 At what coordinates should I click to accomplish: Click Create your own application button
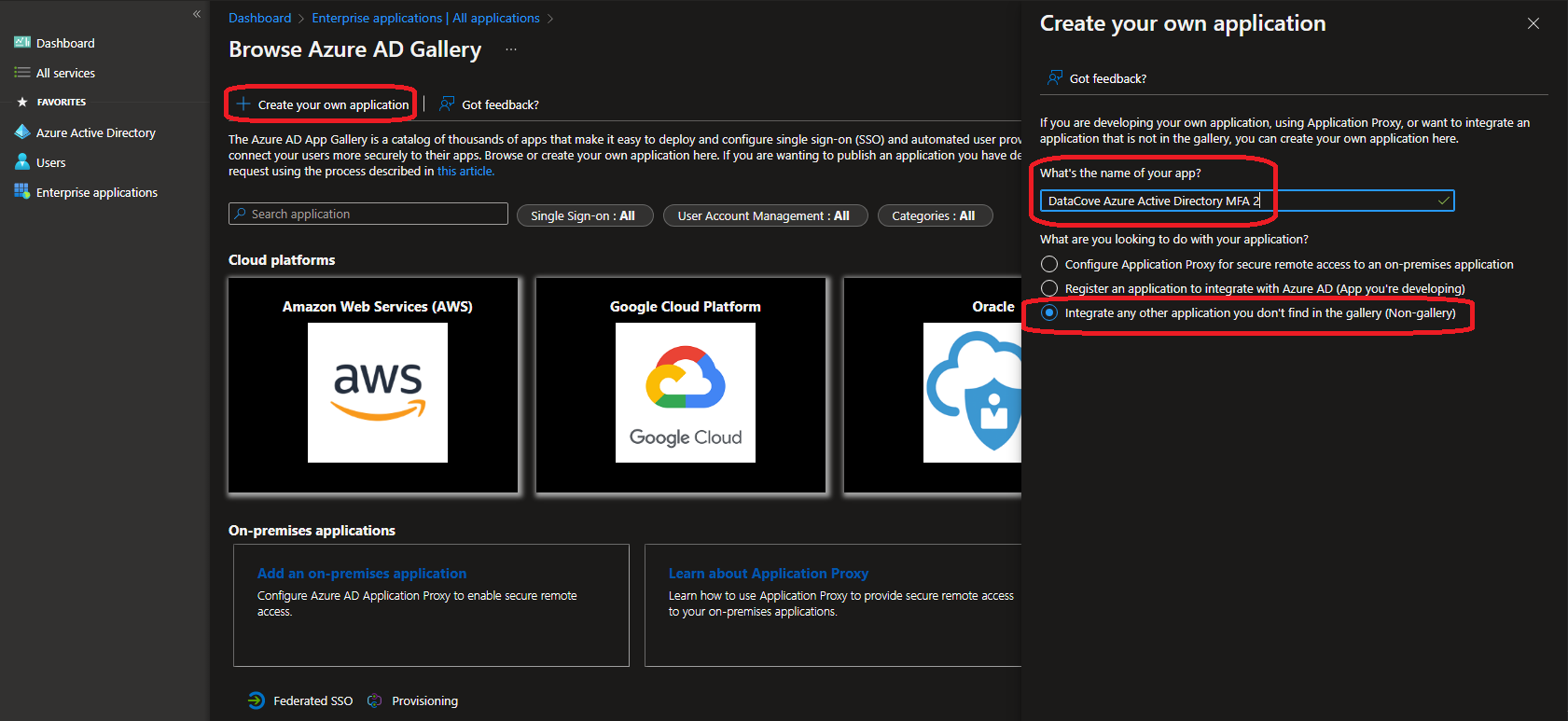(x=323, y=104)
